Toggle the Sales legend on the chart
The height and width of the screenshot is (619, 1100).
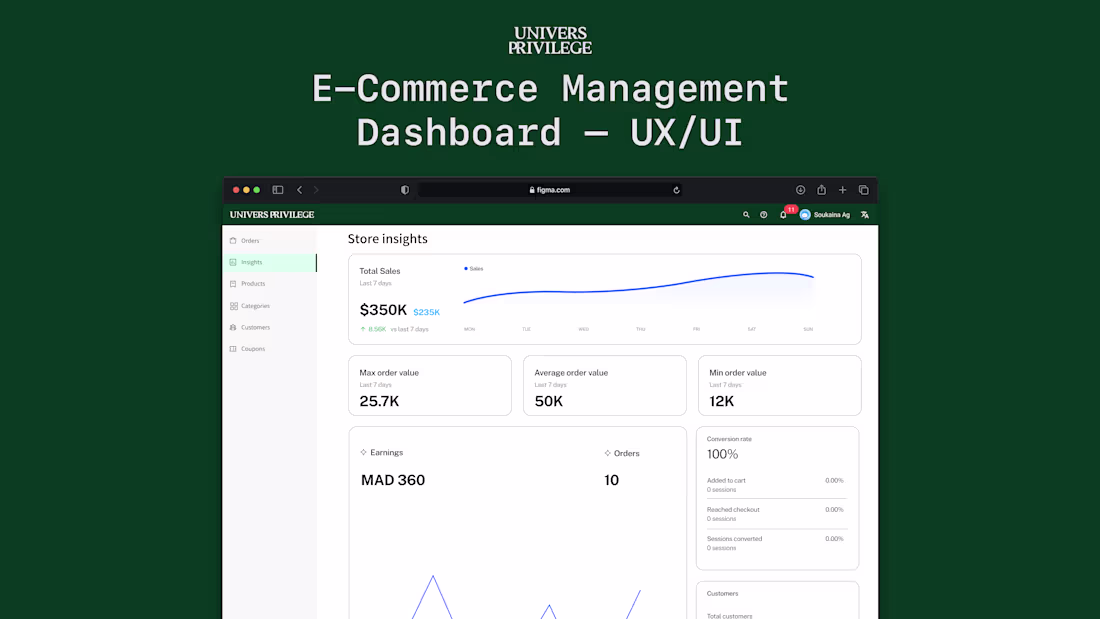tap(472, 268)
